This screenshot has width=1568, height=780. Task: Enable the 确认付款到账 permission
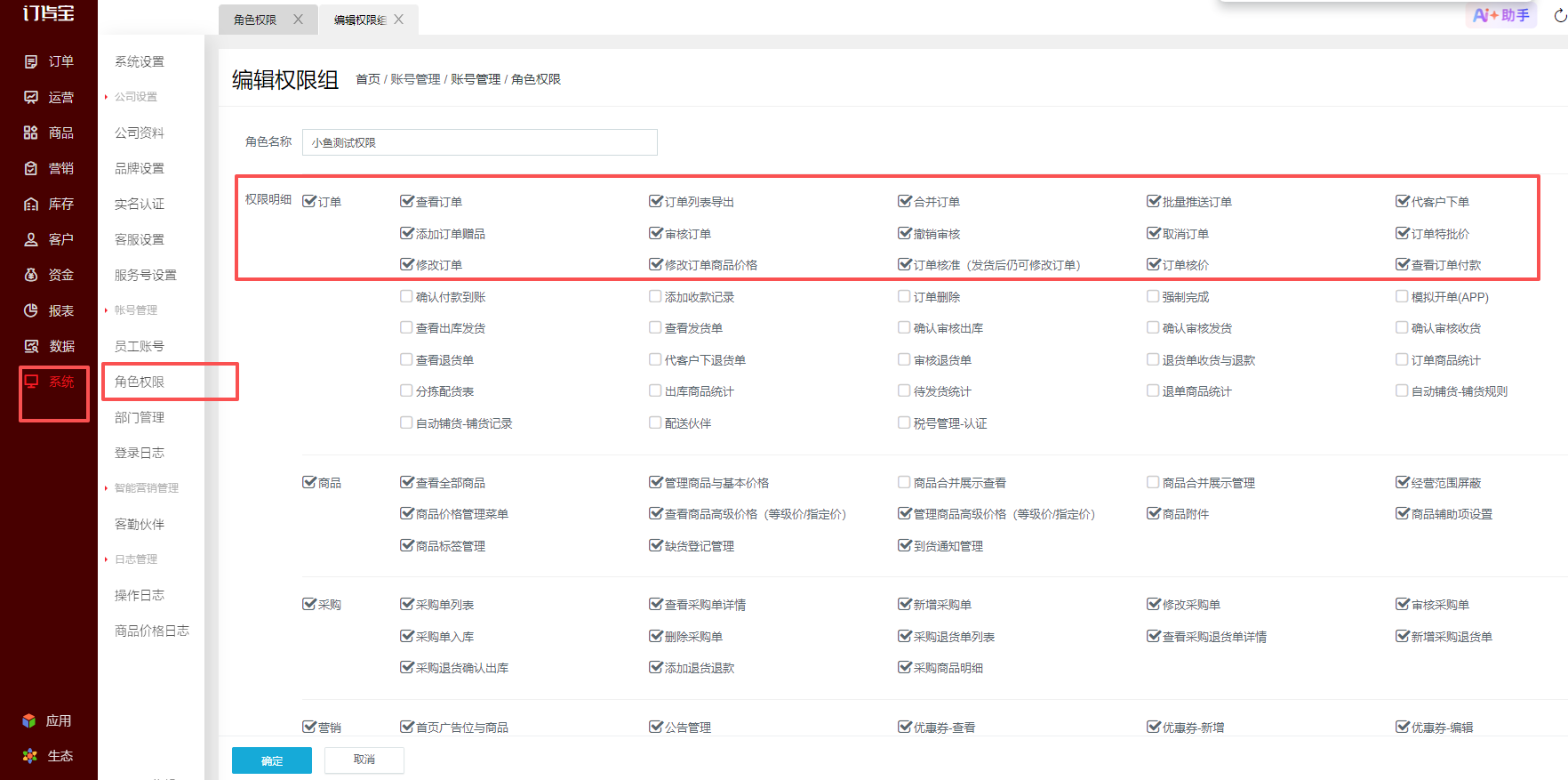click(x=406, y=297)
